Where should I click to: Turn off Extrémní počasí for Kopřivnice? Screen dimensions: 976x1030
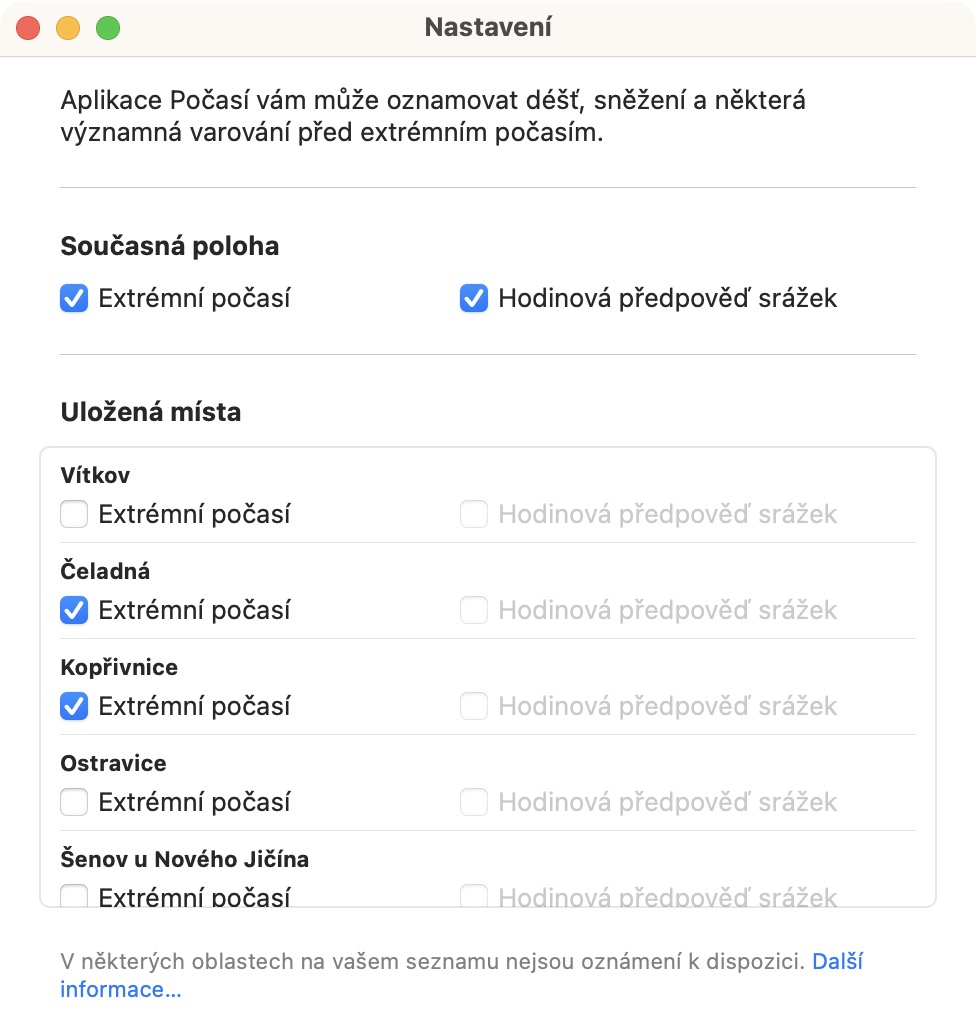pos(74,706)
